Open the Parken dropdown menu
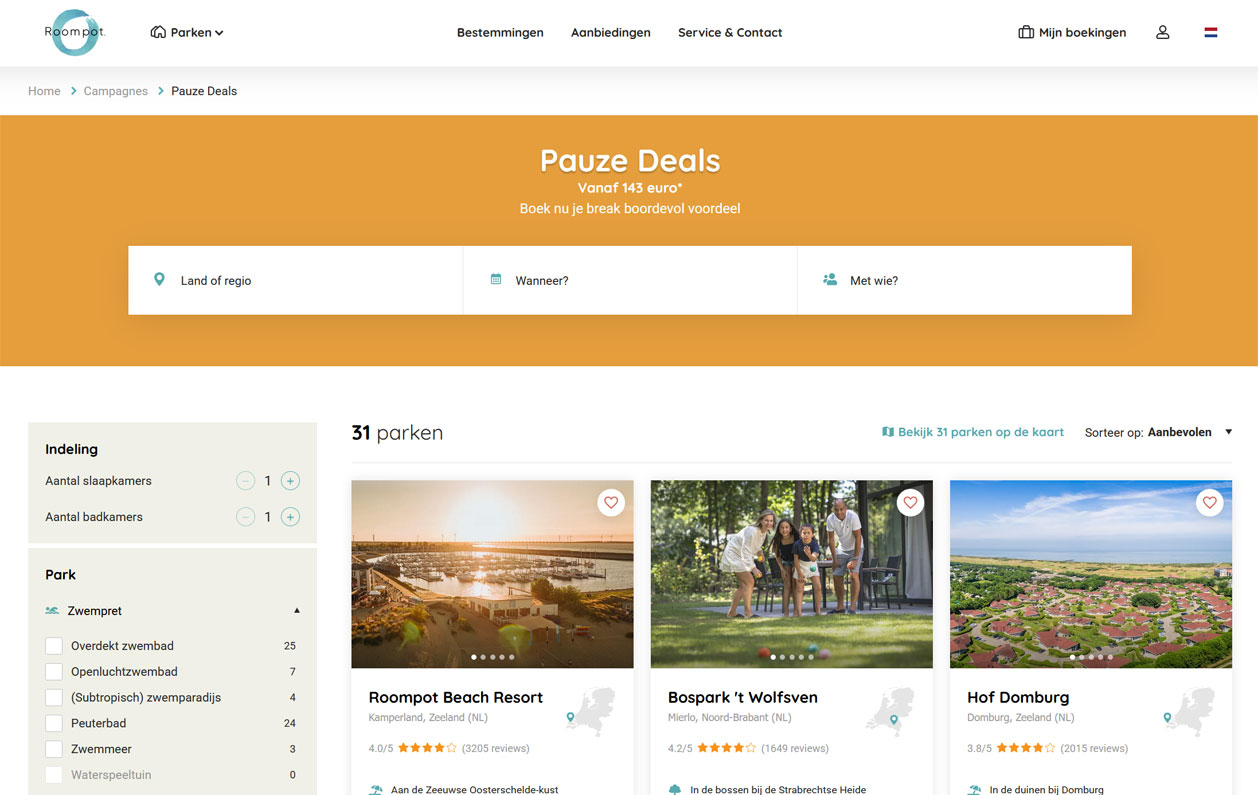 point(187,32)
